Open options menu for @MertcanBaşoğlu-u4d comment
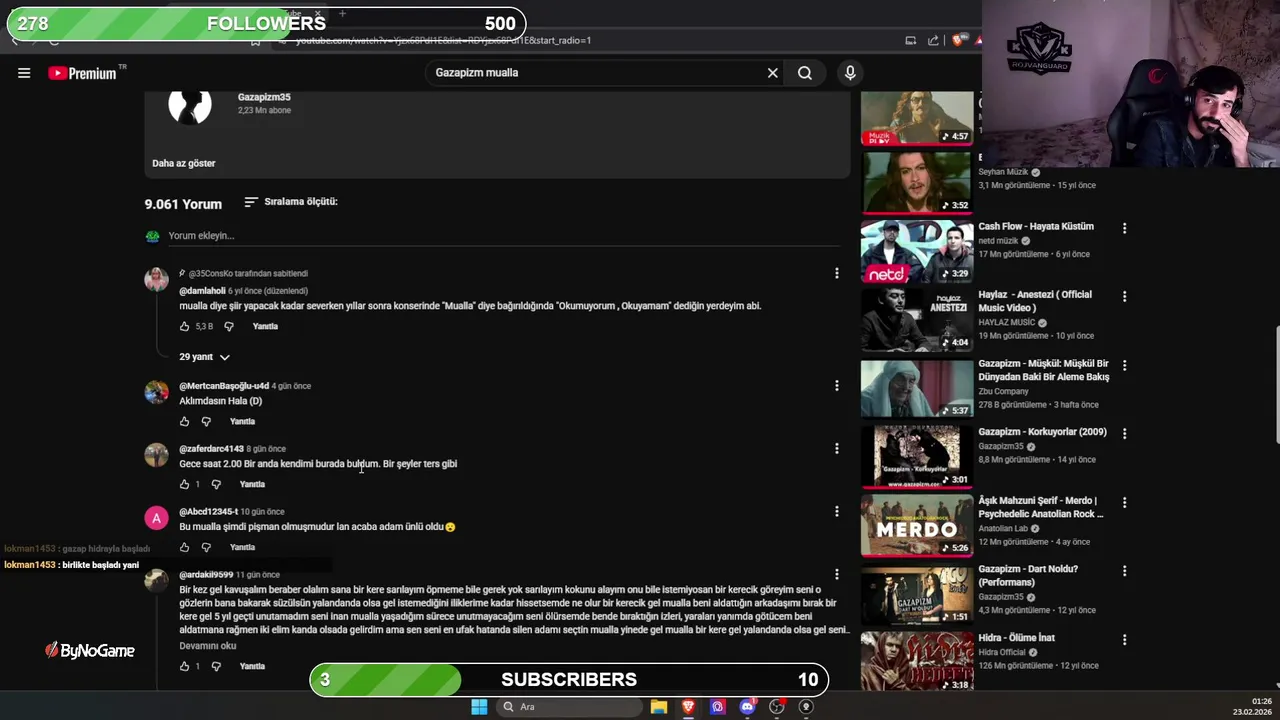The image size is (1280, 720). 837,386
